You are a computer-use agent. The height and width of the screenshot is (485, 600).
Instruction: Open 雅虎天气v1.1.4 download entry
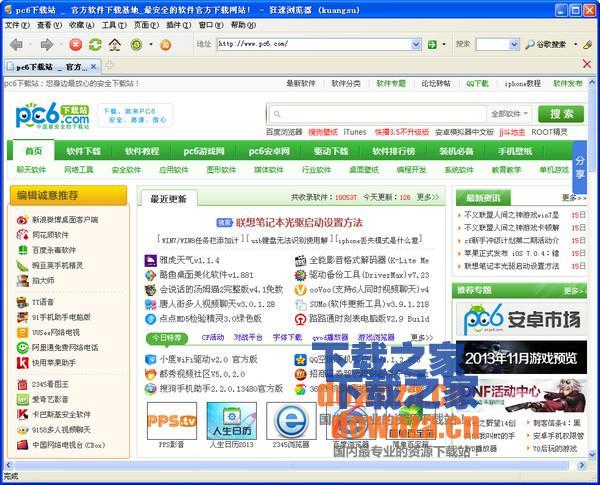tap(182, 261)
